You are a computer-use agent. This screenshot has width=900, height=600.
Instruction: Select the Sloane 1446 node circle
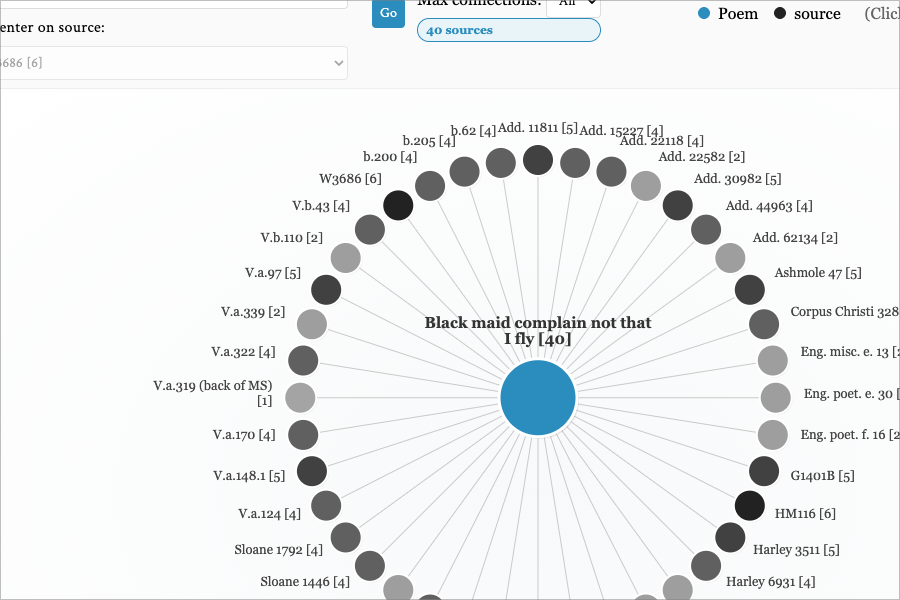click(369, 566)
